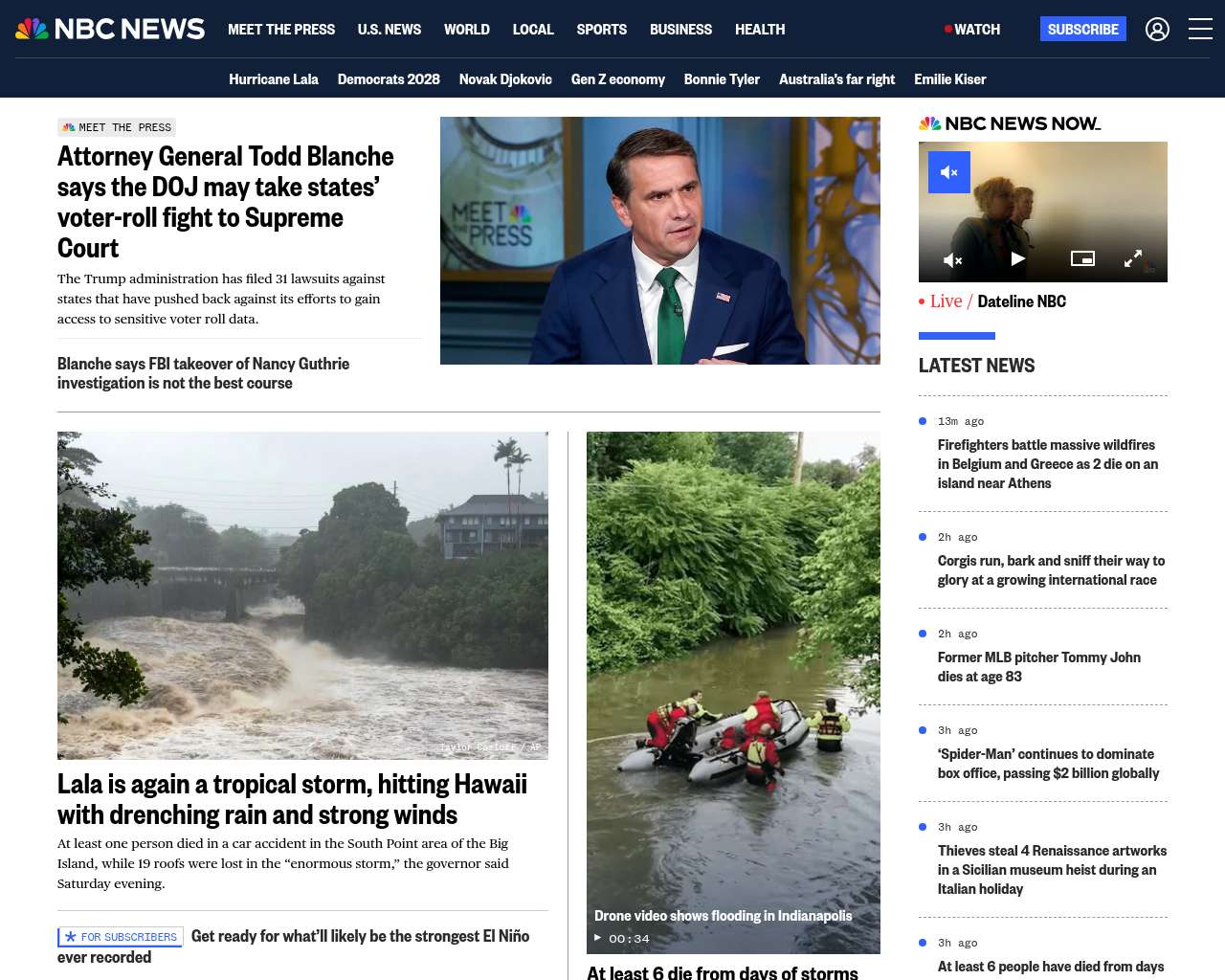Read the Todd Blanche DOJ voter-roll headline

tap(226, 202)
